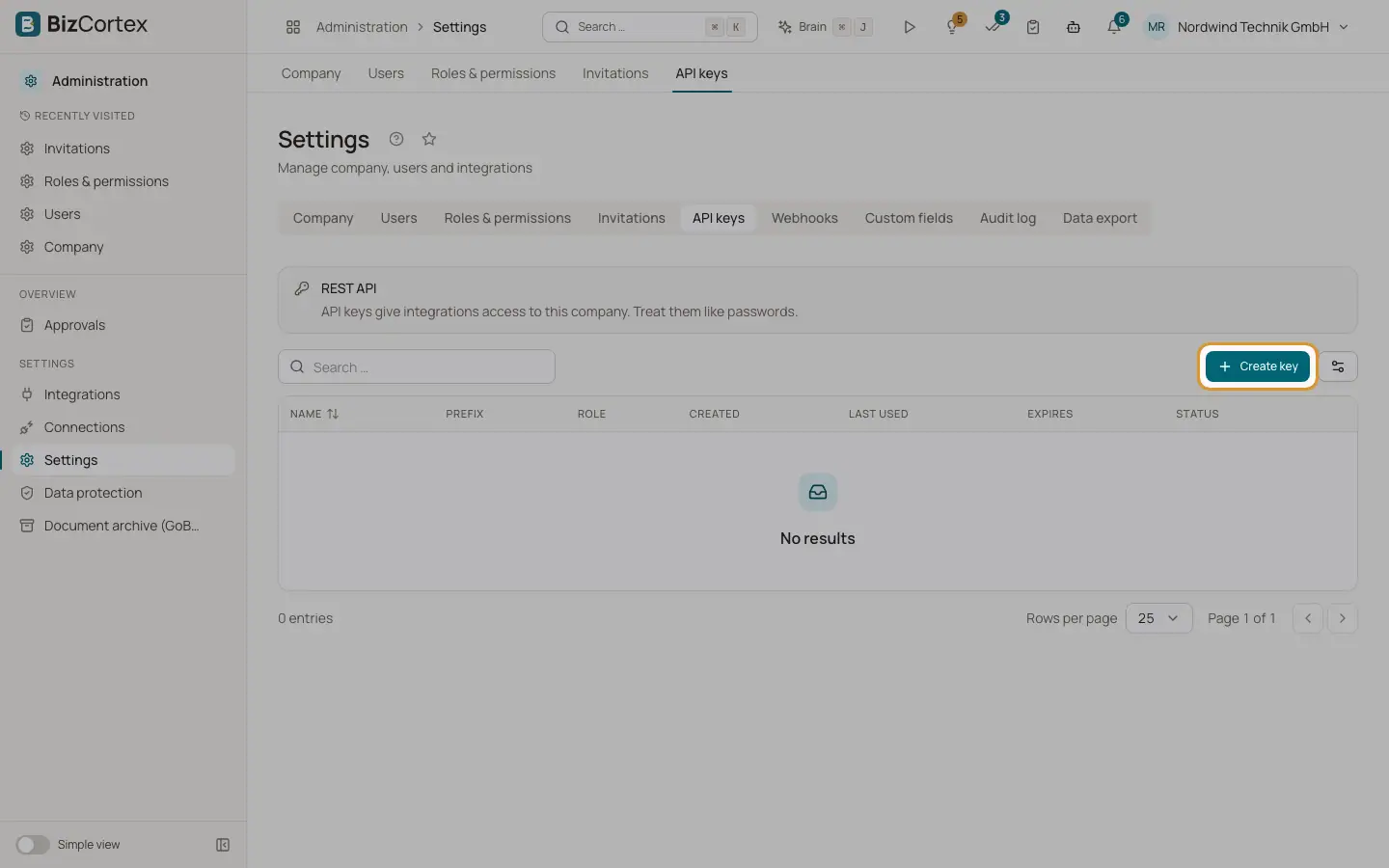Click the play icon in top bar
Image resolution: width=1389 pixels, height=868 pixels.
click(x=910, y=27)
